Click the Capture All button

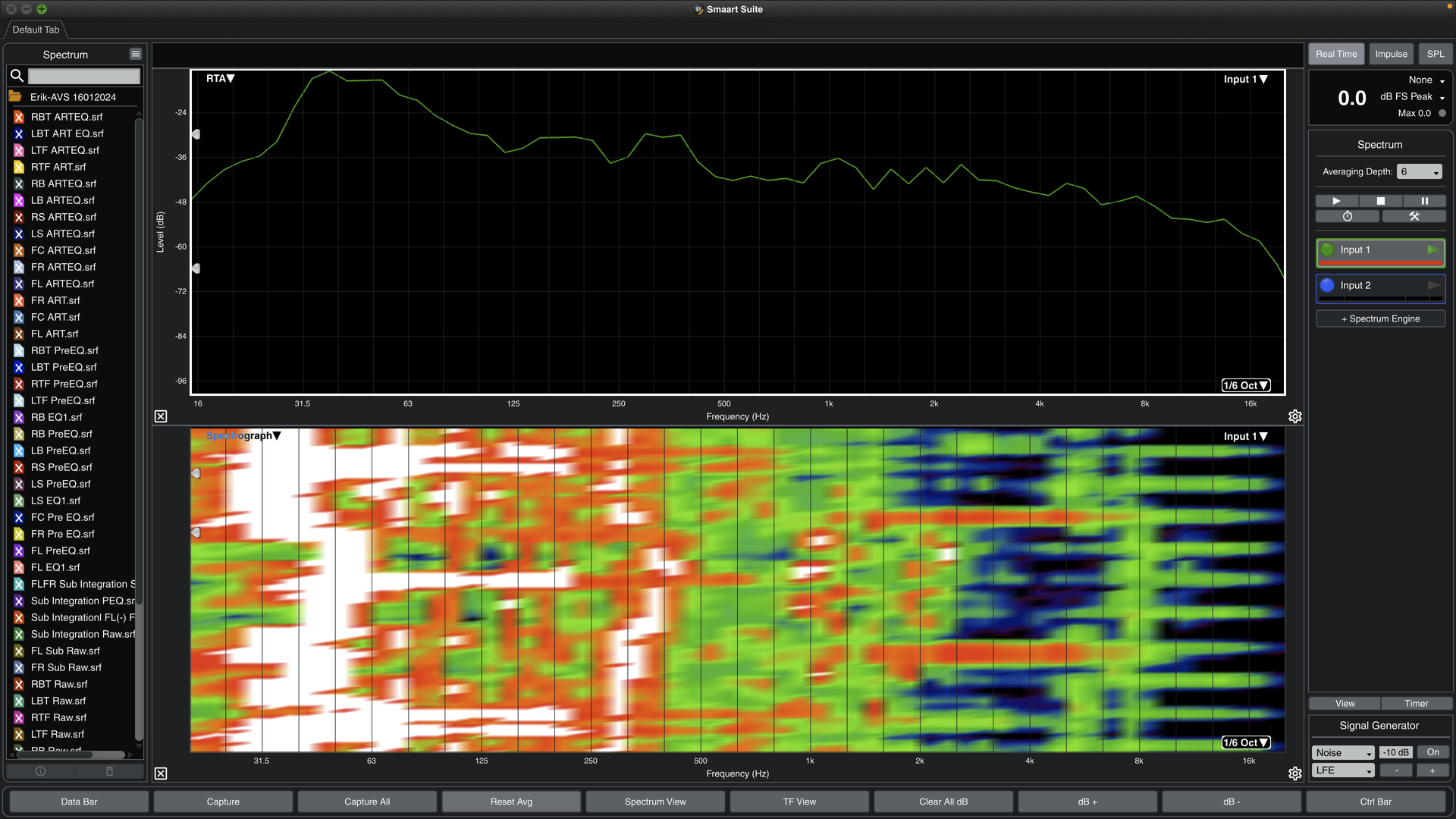367,802
